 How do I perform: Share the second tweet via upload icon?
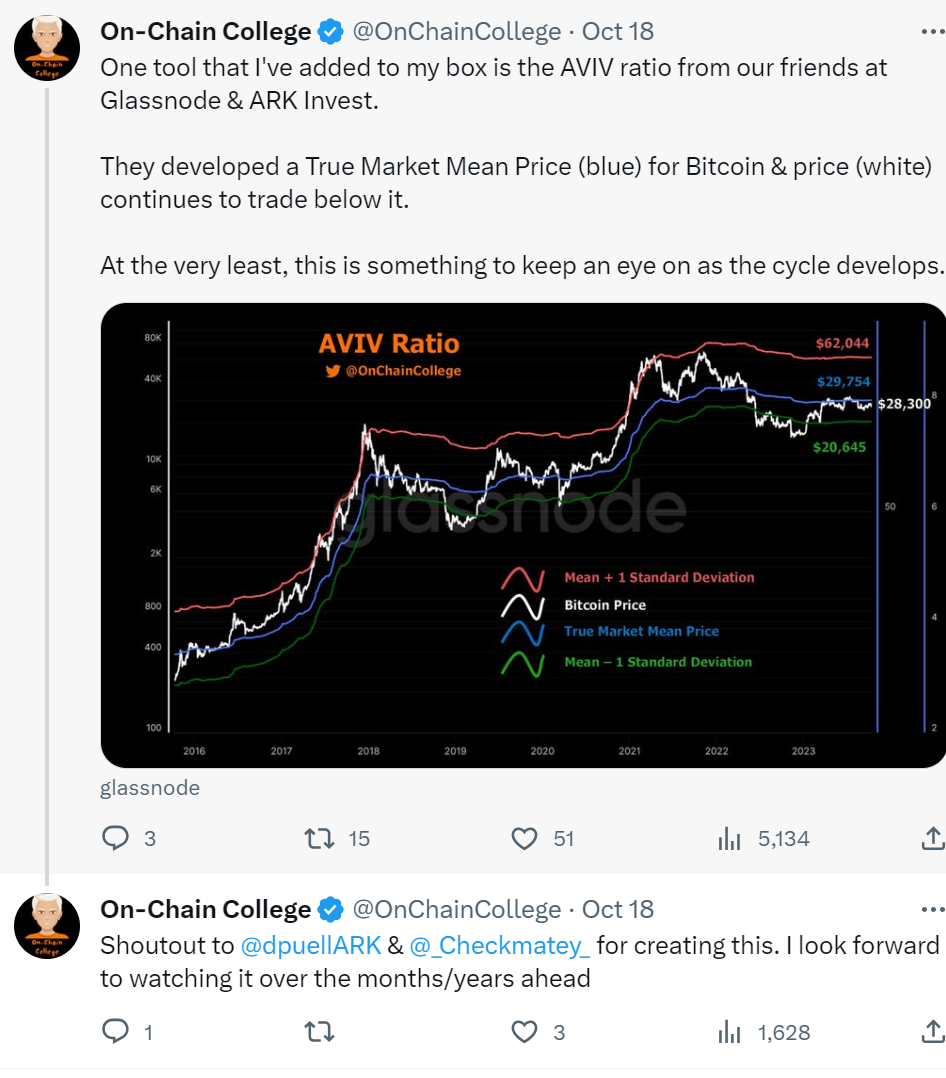point(933,1031)
